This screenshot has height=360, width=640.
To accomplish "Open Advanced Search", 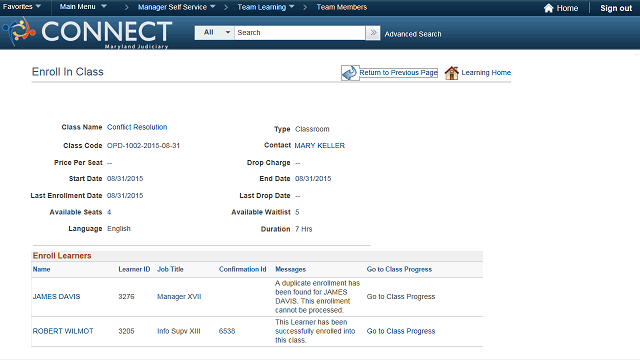I will click(413, 34).
